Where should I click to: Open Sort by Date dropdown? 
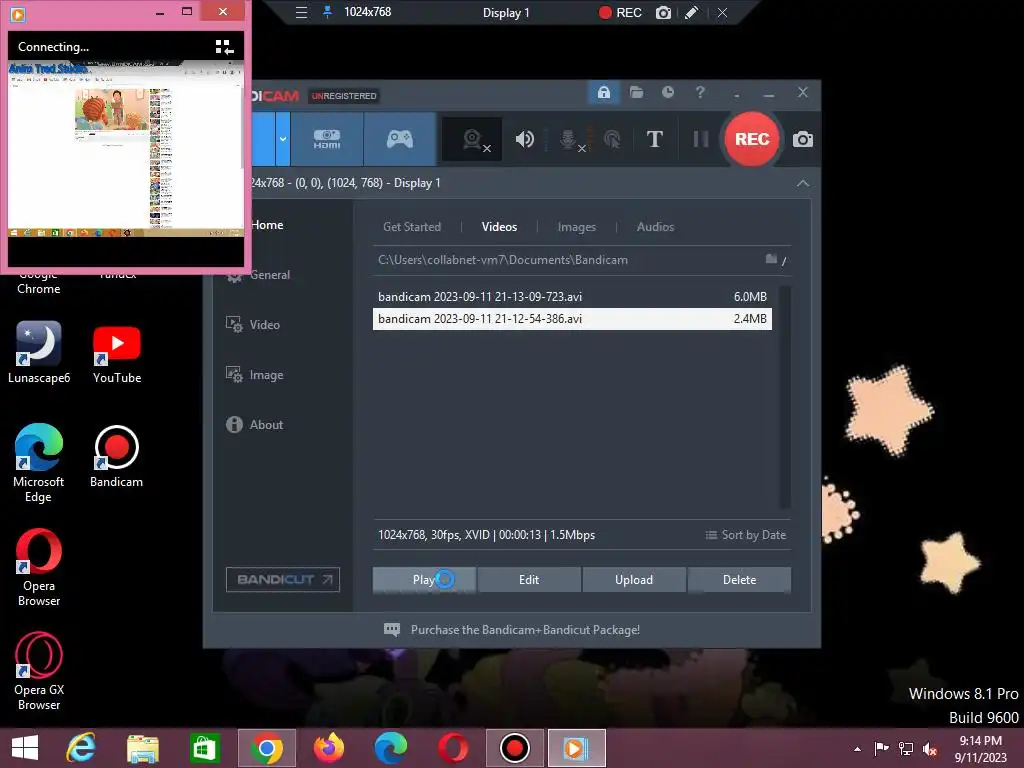click(745, 535)
